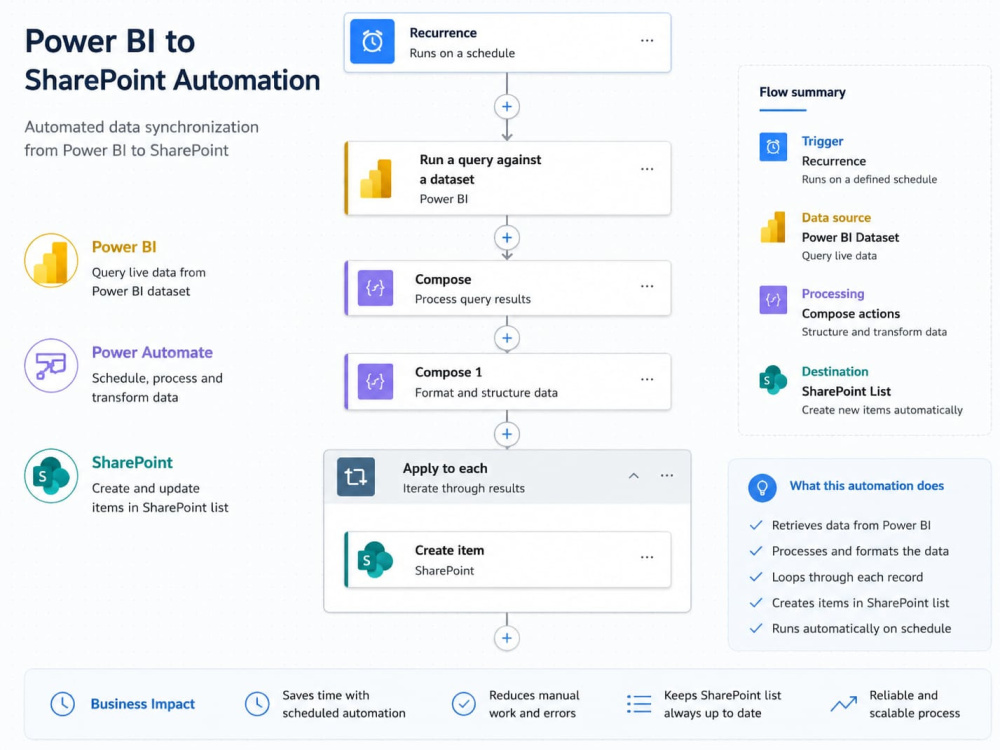Click the Recurrence alarm clock icon
This screenshot has width=1000, height=750.
coord(372,42)
